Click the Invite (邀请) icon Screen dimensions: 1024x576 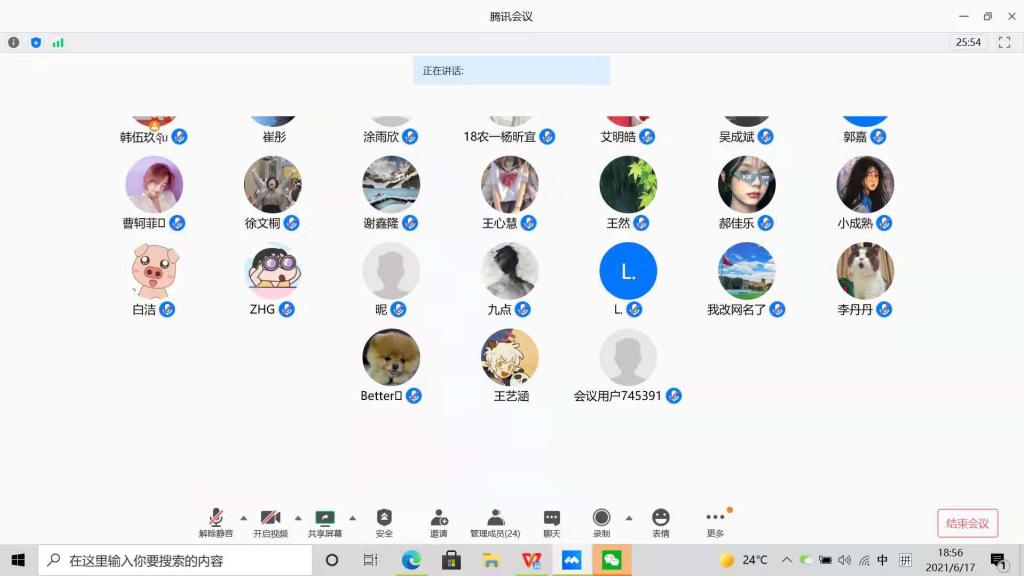[x=439, y=522]
